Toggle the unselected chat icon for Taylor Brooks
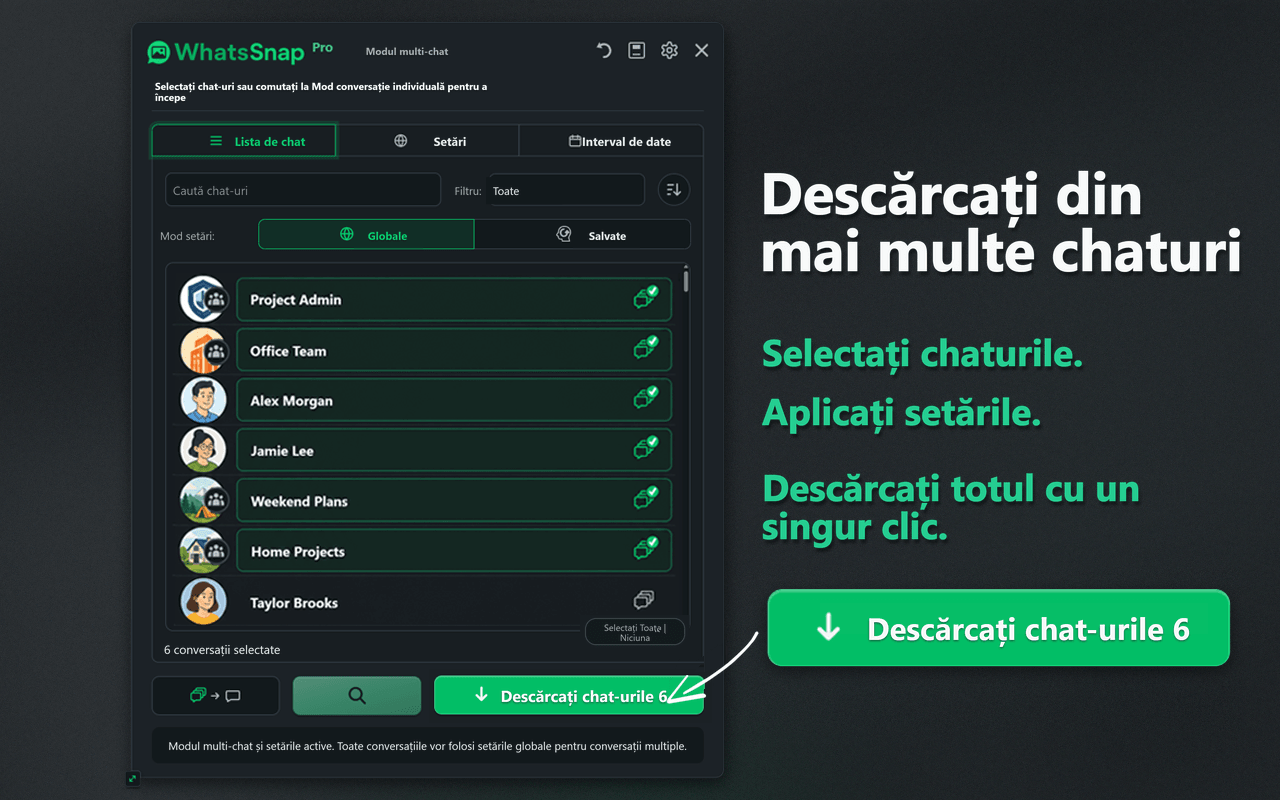The width and height of the screenshot is (1280, 800). point(644,600)
